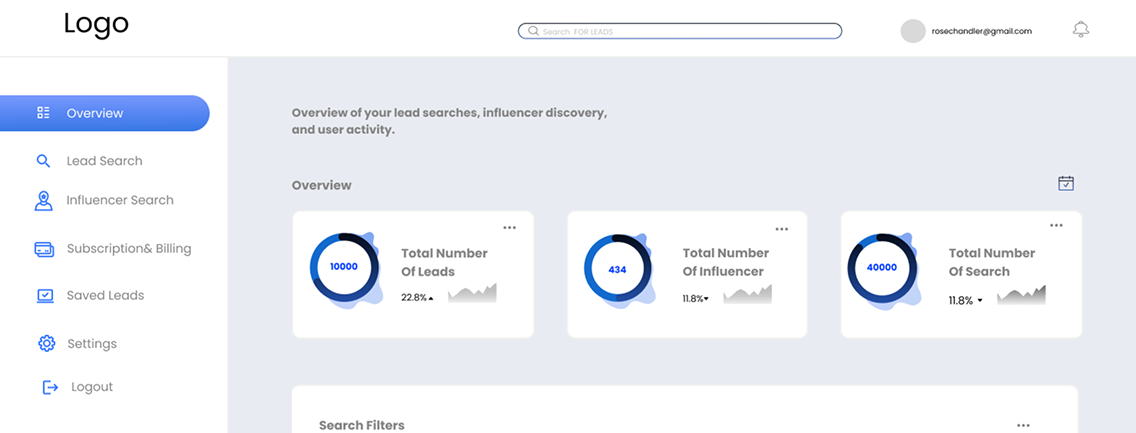The height and width of the screenshot is (433, 1136).
Task: Click the Saved Leads icon
Action: [x=44, y=296]
